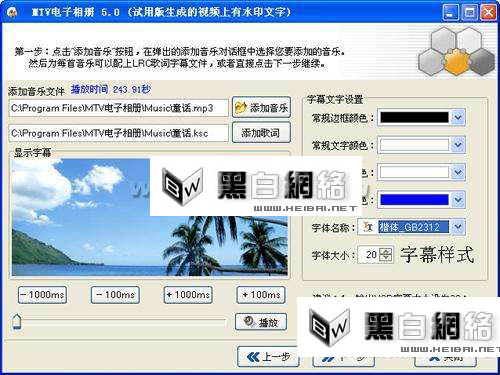Maximize the MTV电子相册 window
The width and height of the screenshot is (500, 375).
470,13
